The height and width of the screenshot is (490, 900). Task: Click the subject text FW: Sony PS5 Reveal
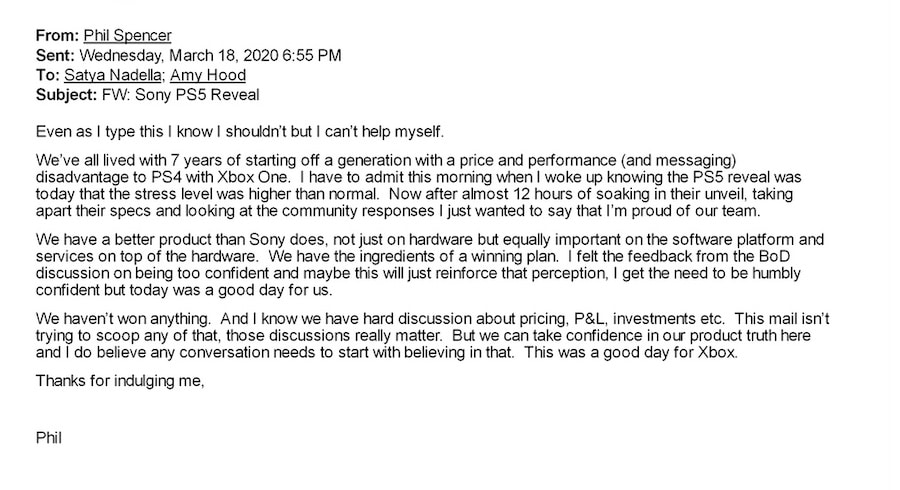tap(180, 95)
